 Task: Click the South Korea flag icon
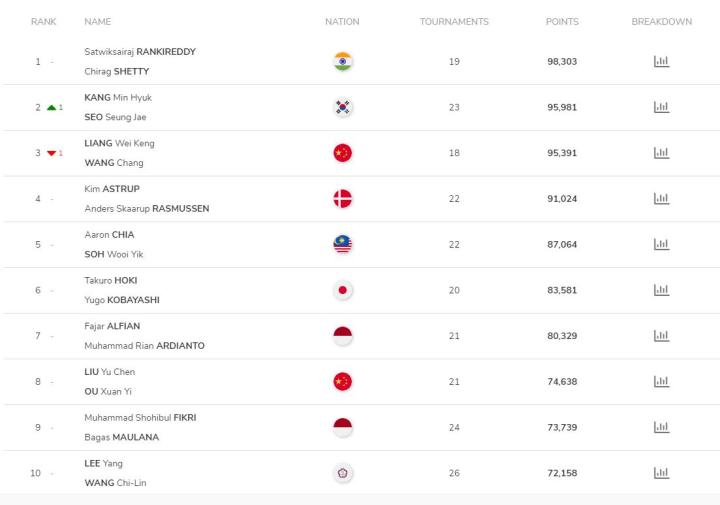(x=343, y=107)
